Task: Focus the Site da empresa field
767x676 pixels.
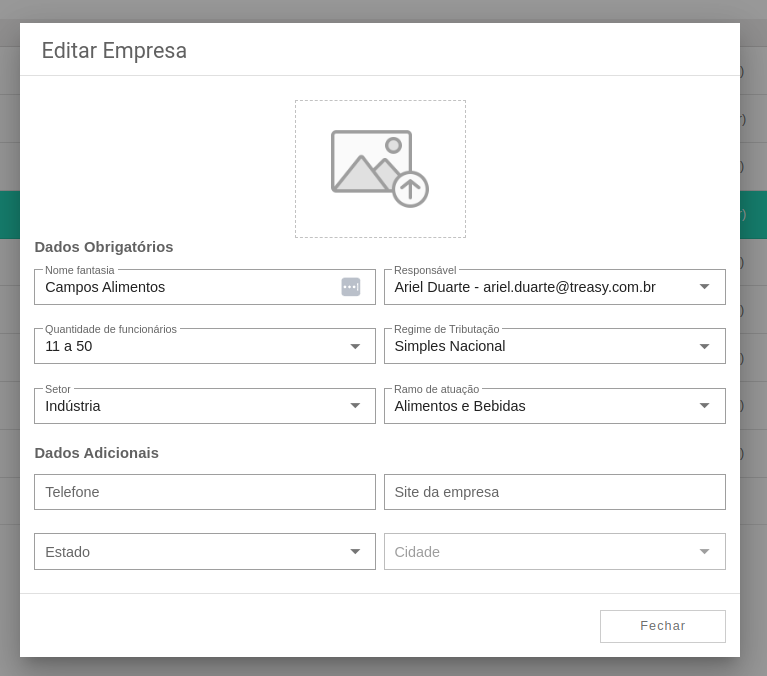Action: coord(555,492)
